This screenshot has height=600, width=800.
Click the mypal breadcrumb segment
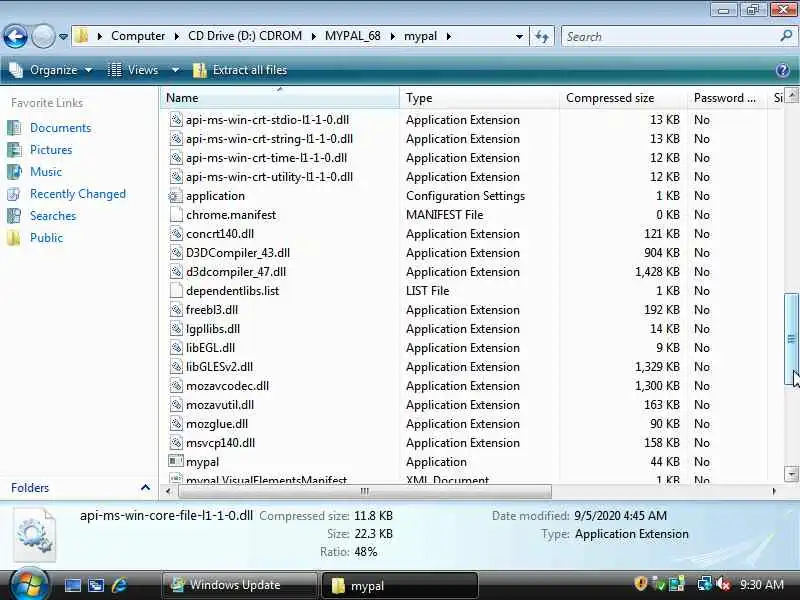coord(420,36)
